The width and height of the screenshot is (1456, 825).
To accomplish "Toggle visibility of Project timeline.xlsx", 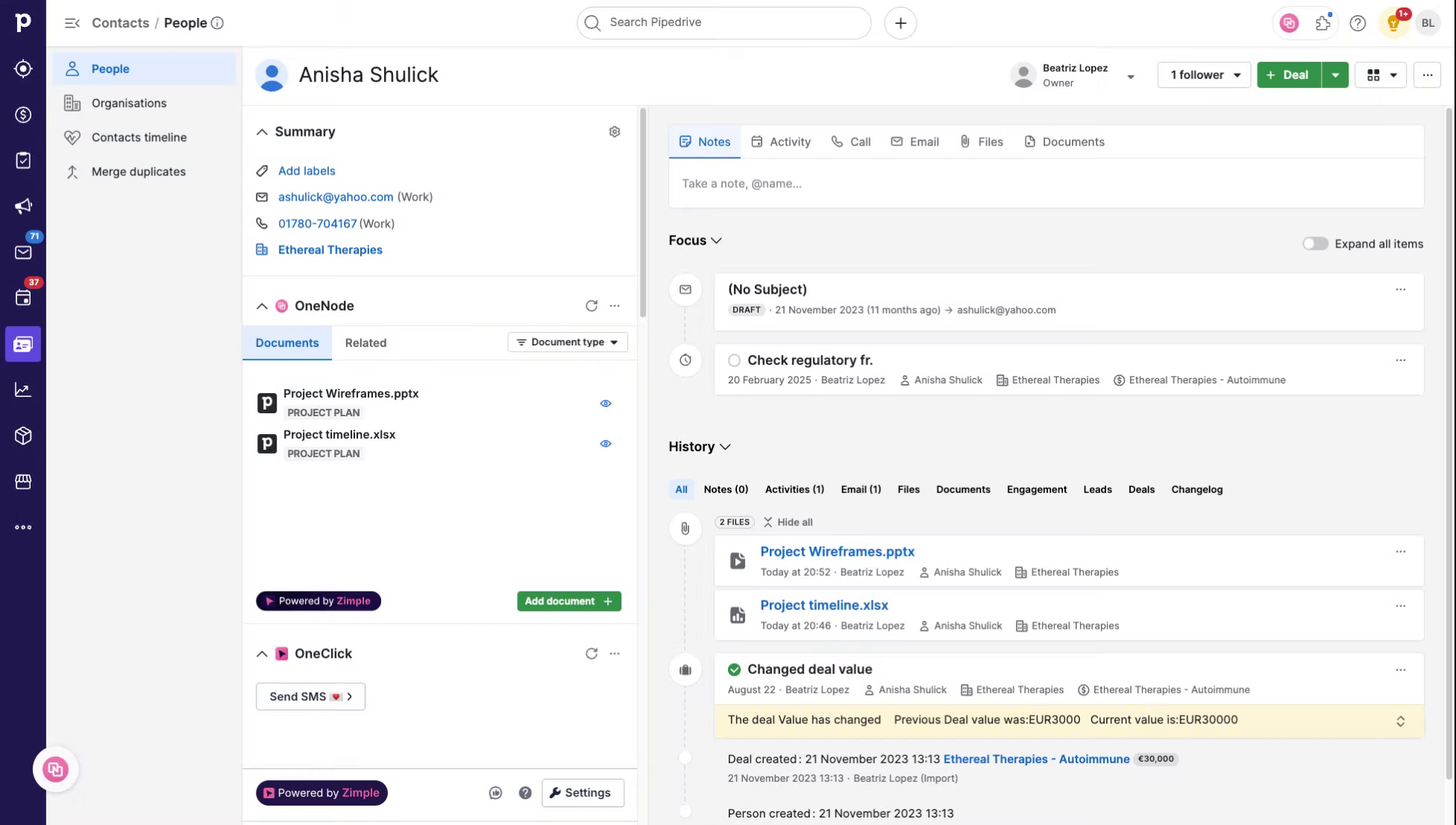I will point(606,444).
